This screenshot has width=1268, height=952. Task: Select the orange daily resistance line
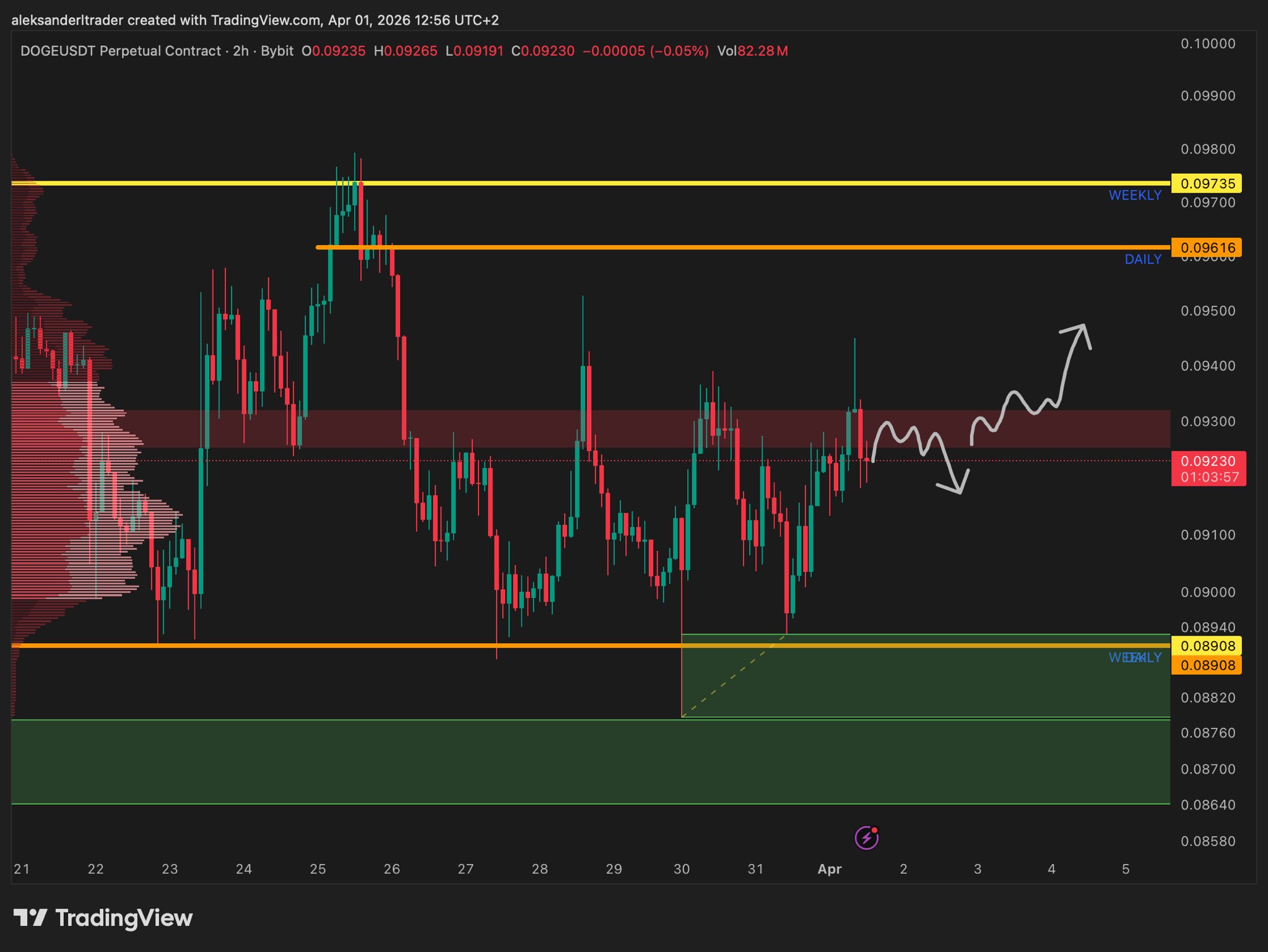point(743,248)
